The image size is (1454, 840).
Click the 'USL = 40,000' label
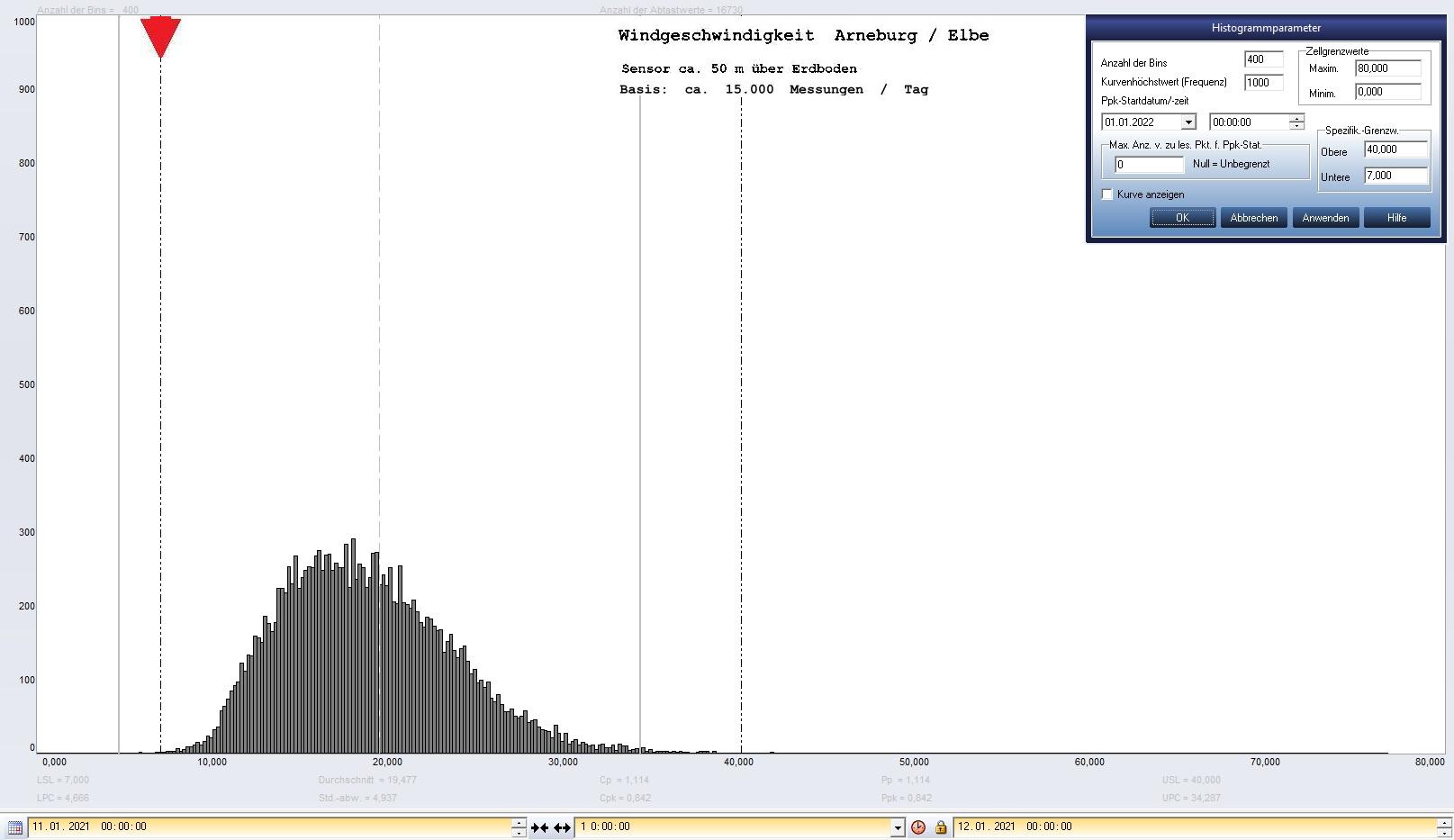coord(1191,781)
